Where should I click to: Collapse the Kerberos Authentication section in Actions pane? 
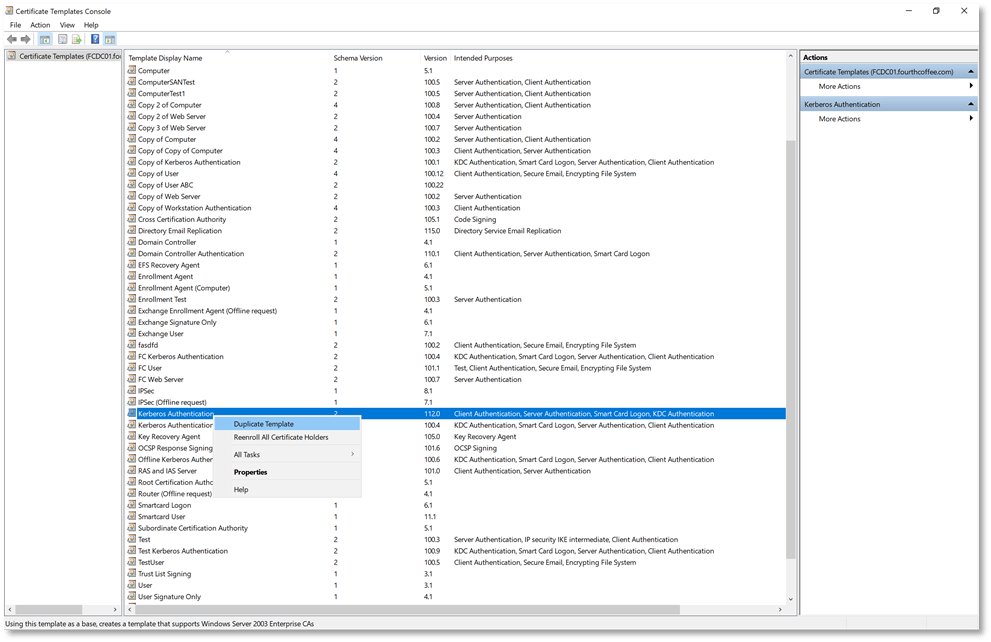point(972,104)
